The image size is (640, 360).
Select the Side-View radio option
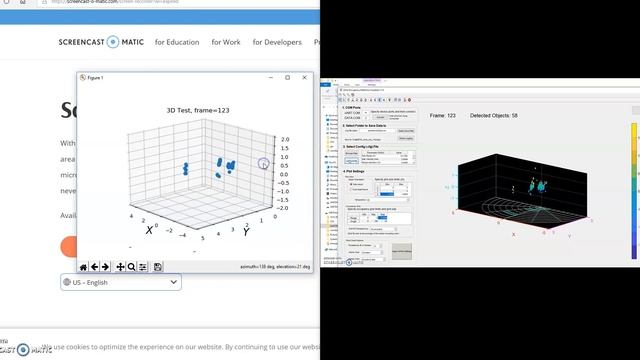pos(351,184)
